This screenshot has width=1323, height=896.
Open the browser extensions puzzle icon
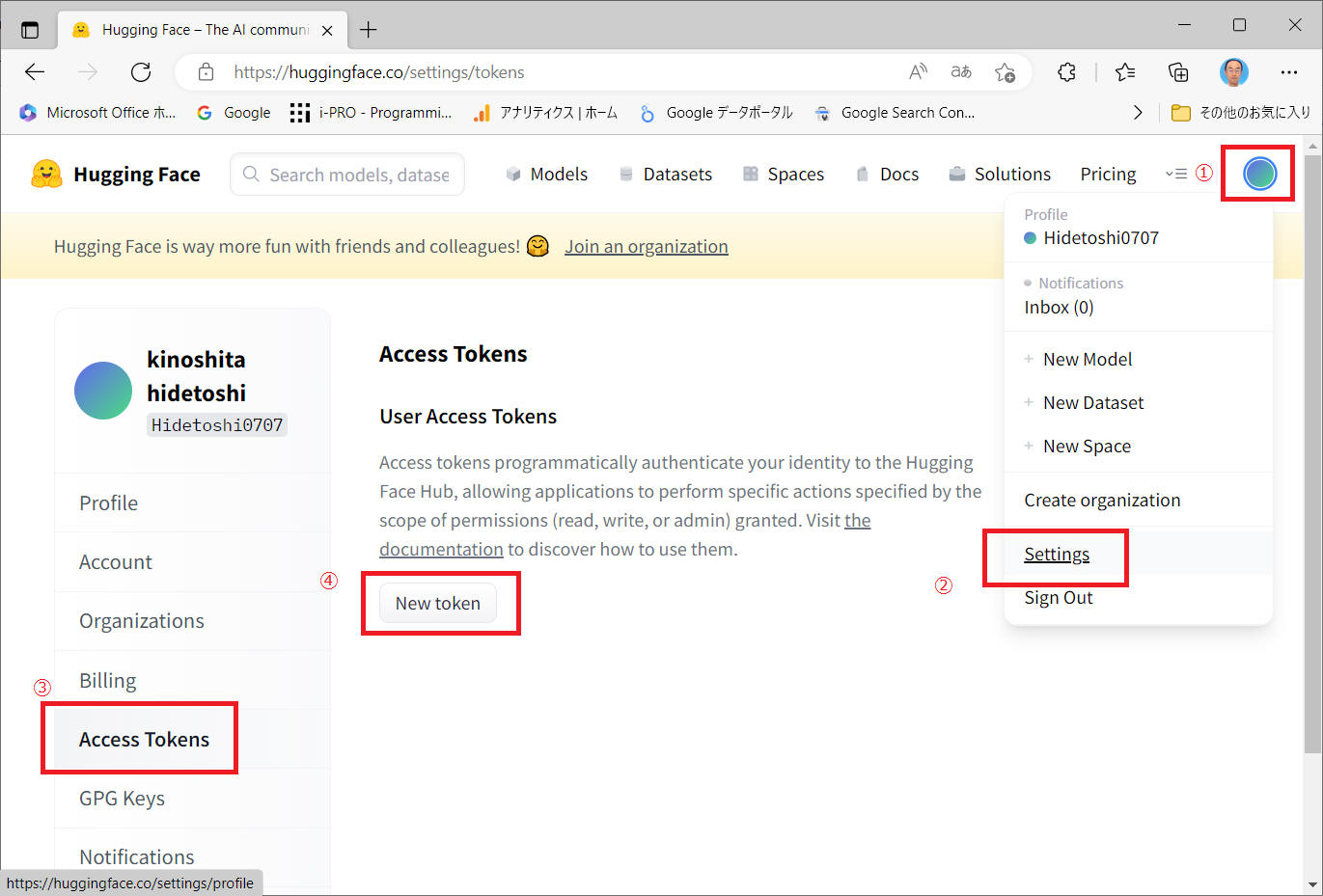pyautogui.click(x=1066, y=72)
